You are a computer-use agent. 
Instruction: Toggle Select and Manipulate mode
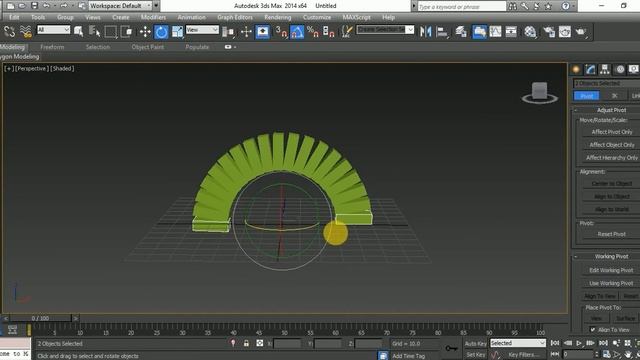[x=246, y=31]
